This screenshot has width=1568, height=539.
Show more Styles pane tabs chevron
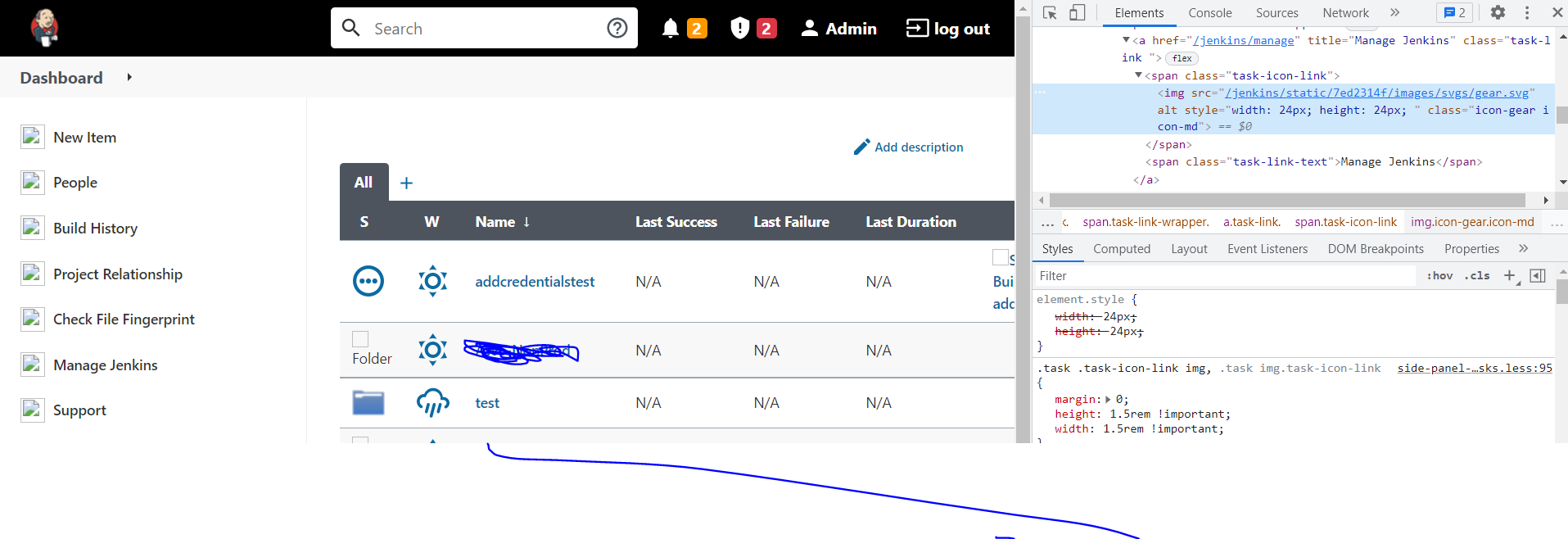(x=1523, y=248)
